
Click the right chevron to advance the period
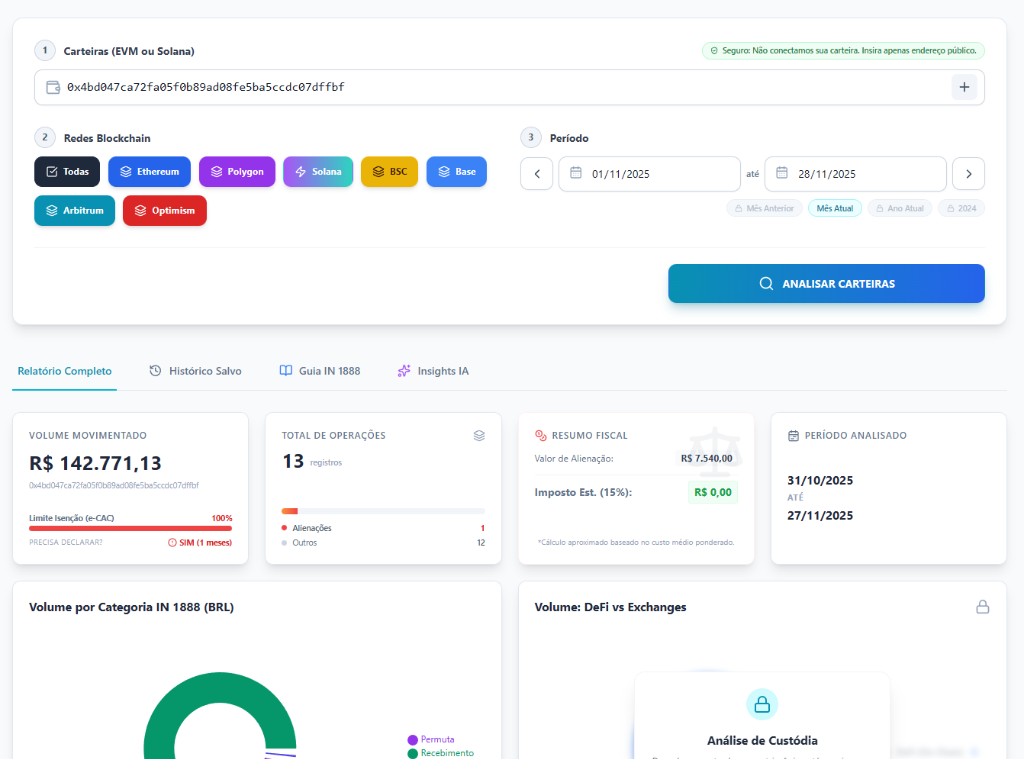pos(968,173)
